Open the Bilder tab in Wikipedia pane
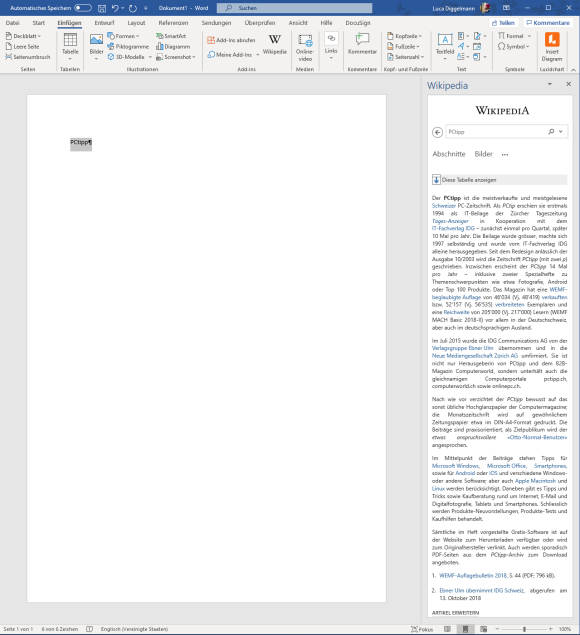The image size is (580, 635). tap(484, 154)
